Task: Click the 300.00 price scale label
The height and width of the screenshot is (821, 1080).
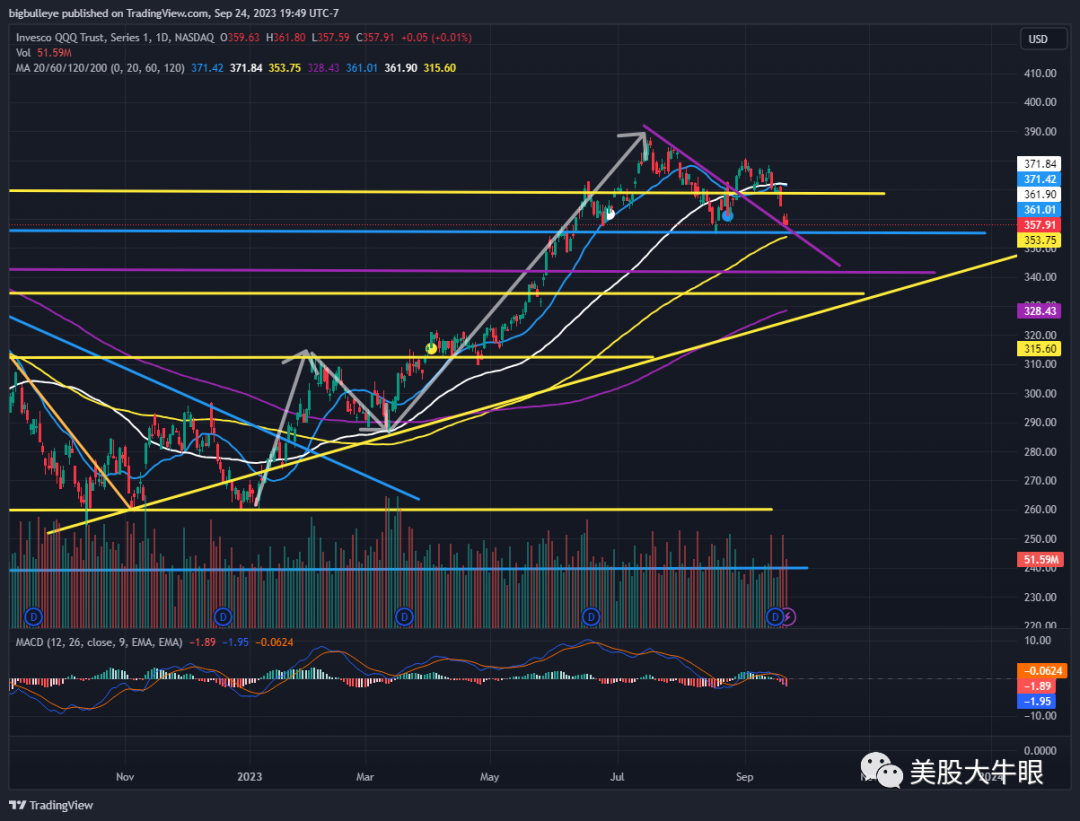Action: point(1040,394)
